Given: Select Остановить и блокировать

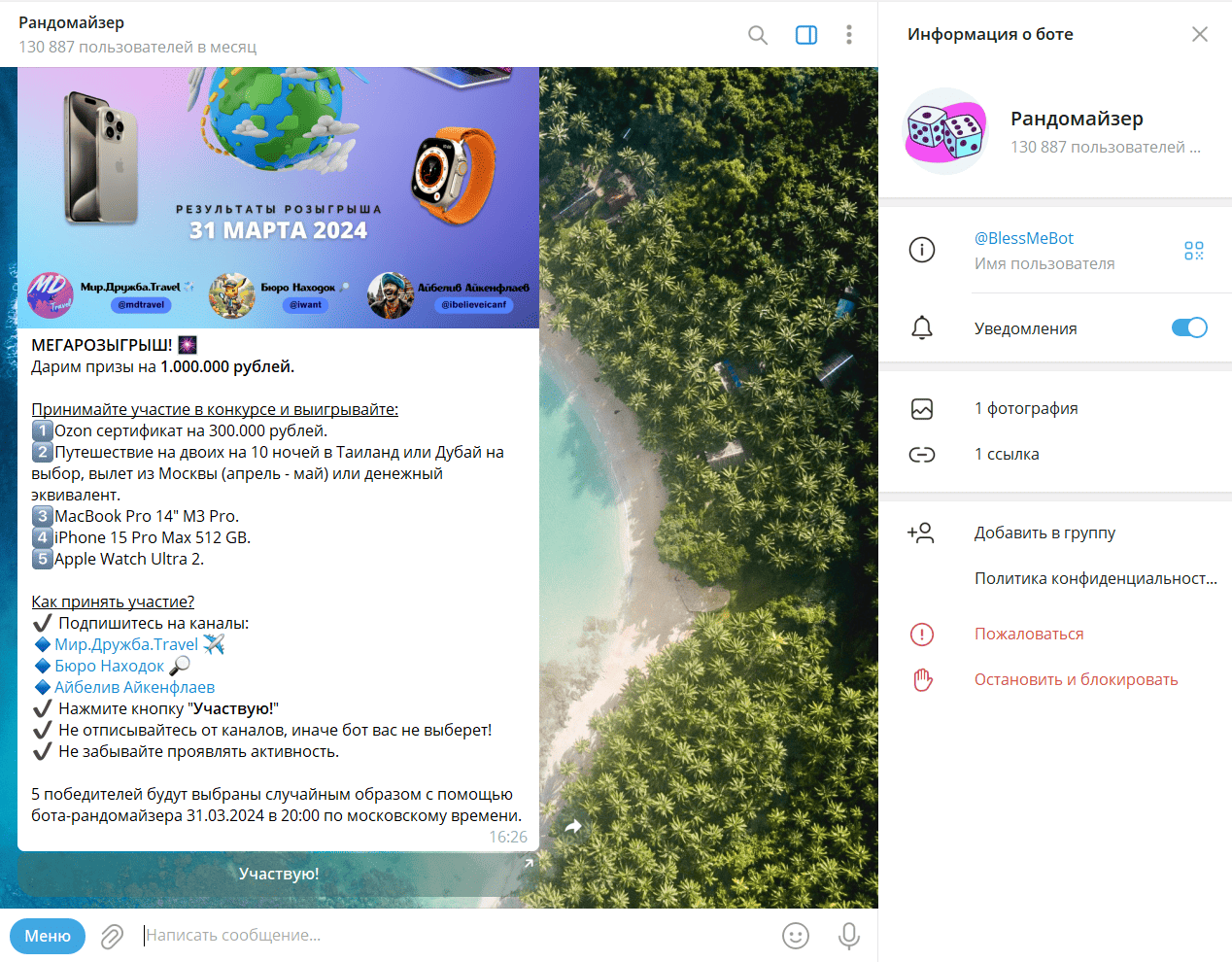Looking at the screenshot, I should click(x=1076, y=679).
